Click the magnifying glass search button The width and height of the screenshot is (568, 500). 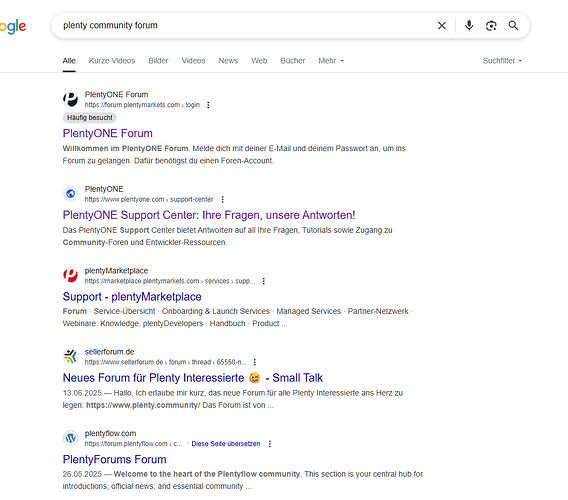pos(513,25)
